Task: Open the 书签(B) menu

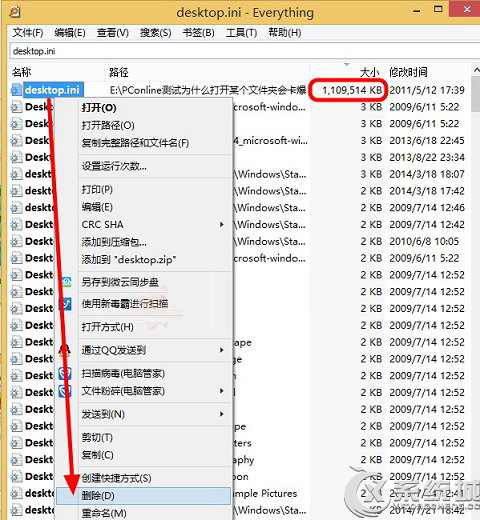Action: tap(198, 33)
